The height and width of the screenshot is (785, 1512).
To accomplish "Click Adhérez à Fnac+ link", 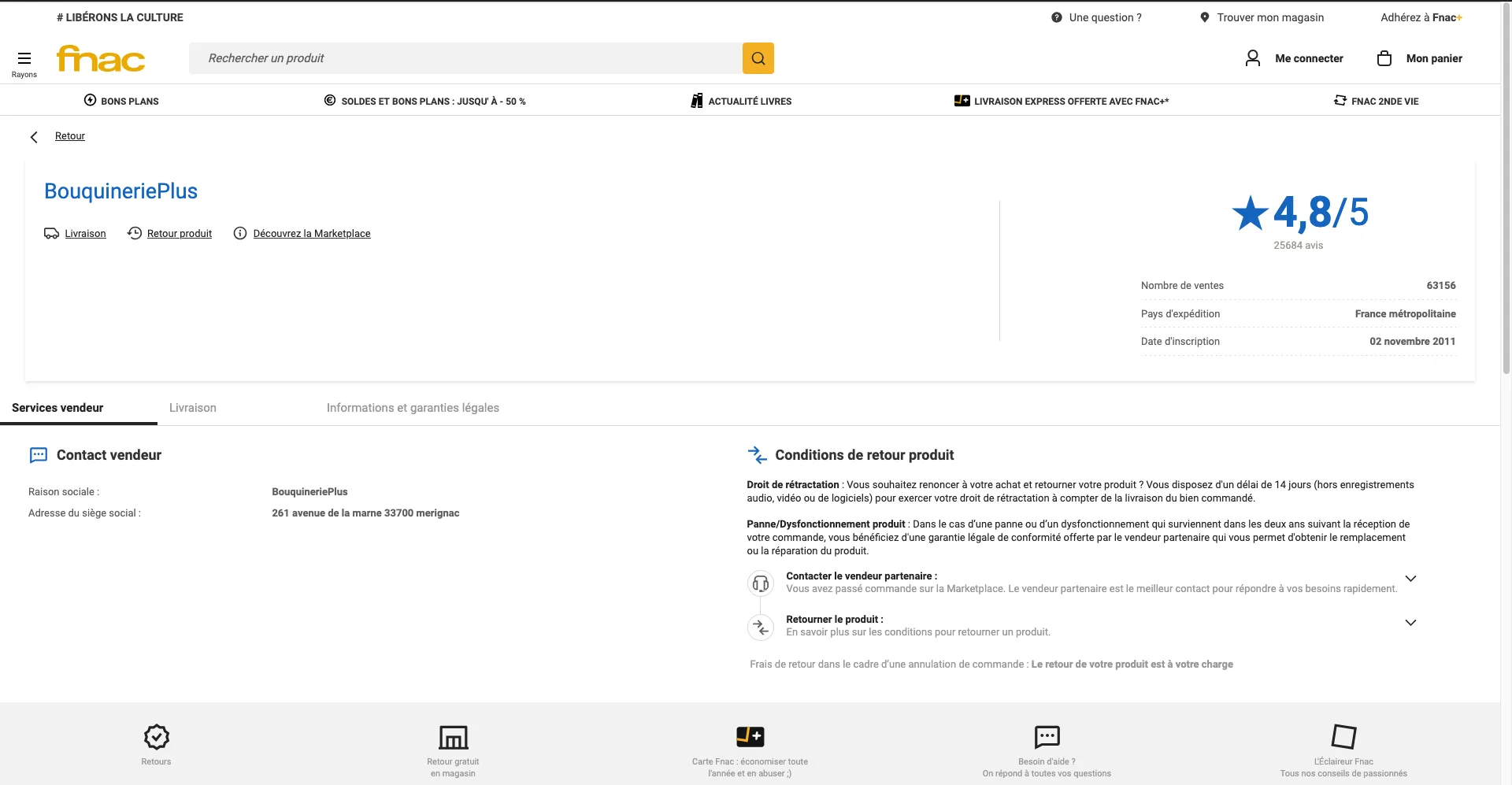I will pyautogui.click(x=1421, y=17).
